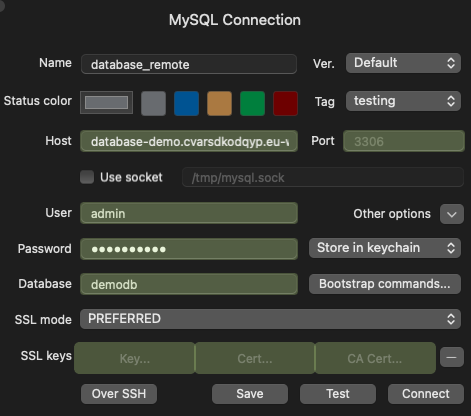The image size is (471, 416).
Task: Open the Tag dropdown set to testing
Action: [403, 101]
